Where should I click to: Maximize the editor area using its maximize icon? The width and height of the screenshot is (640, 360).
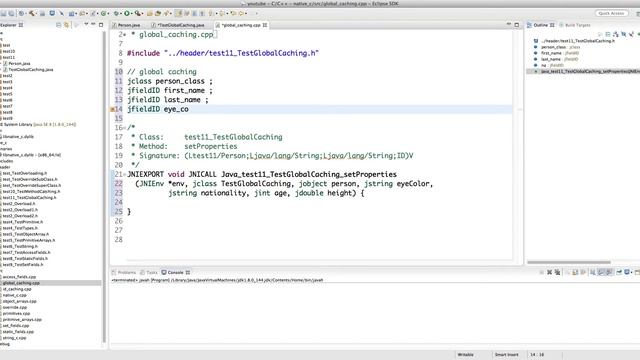pos(517,25)
